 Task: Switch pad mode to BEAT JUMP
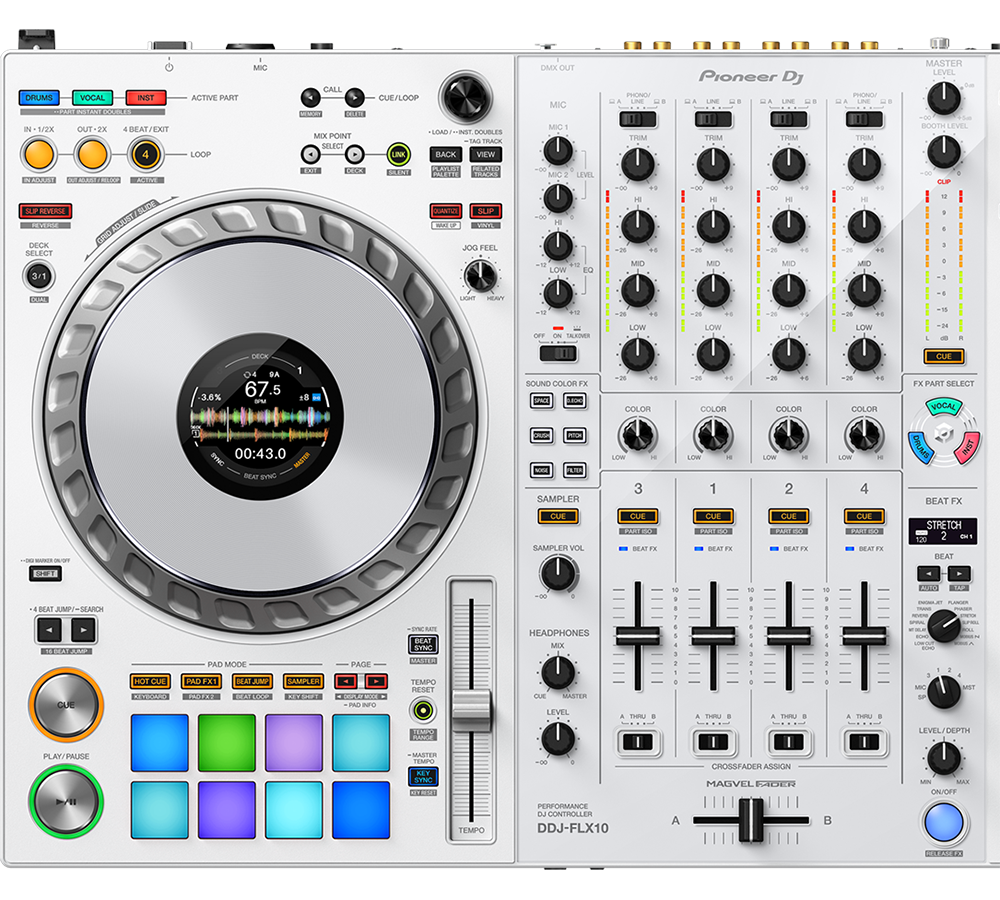(x=253, y=681)
